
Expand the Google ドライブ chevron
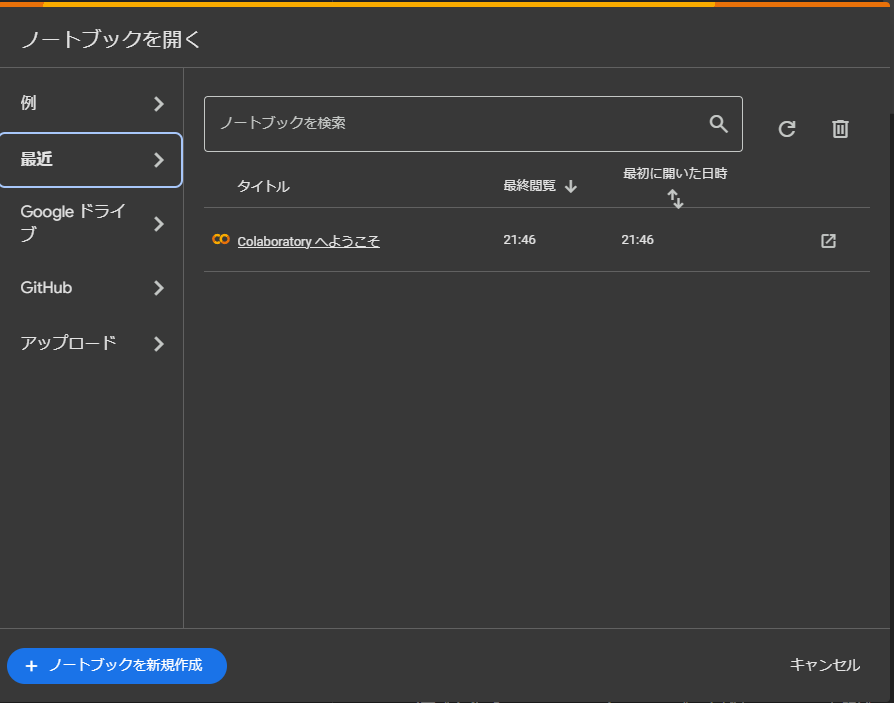point(158,224)
